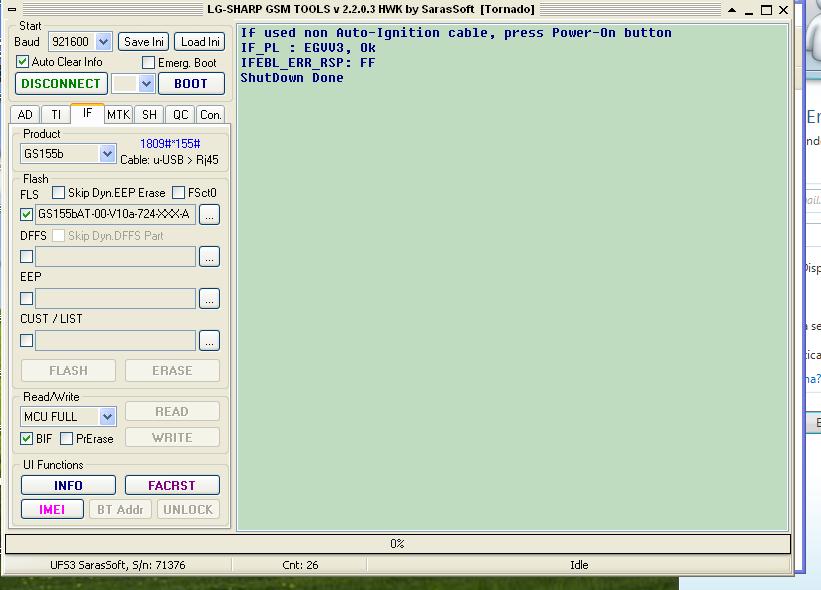821x590 pixels.
Task: Click the Save Ini button
Action: pos(143,42)
